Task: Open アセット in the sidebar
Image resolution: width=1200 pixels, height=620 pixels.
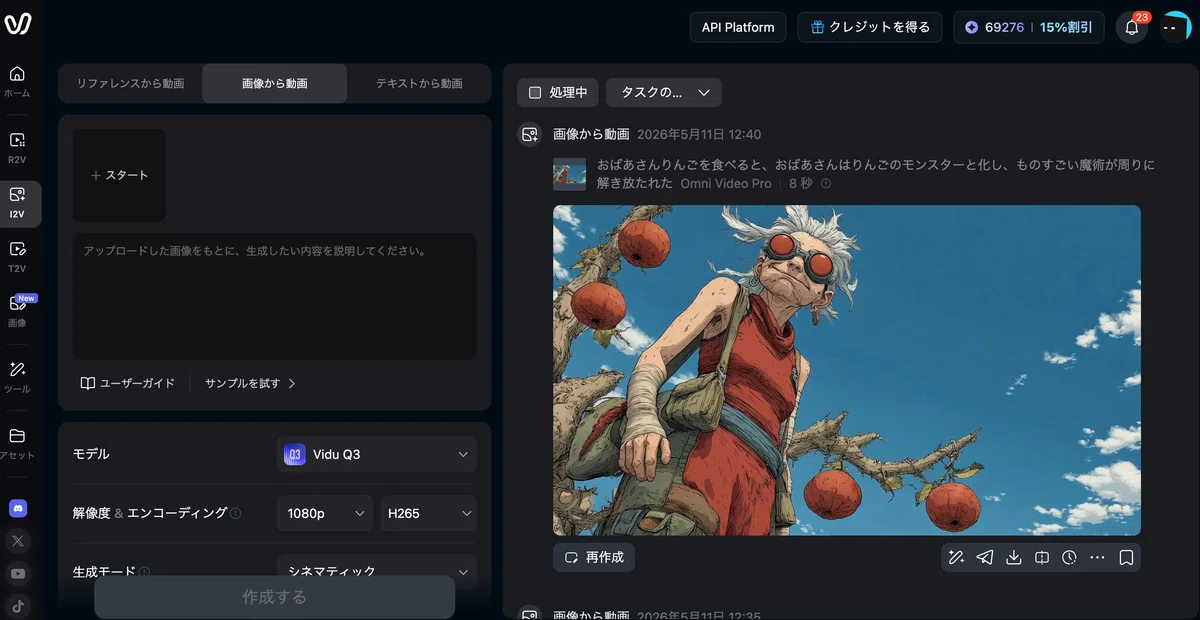Action: [x=17, y=443]
